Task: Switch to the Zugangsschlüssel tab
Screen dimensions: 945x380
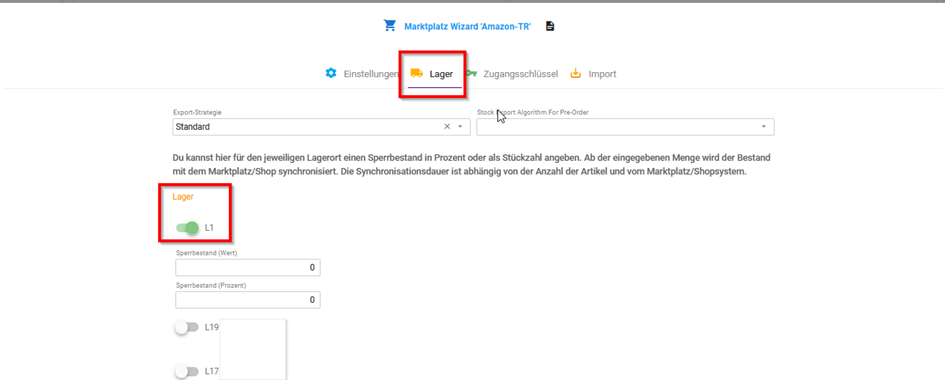Action: [521, 74]
